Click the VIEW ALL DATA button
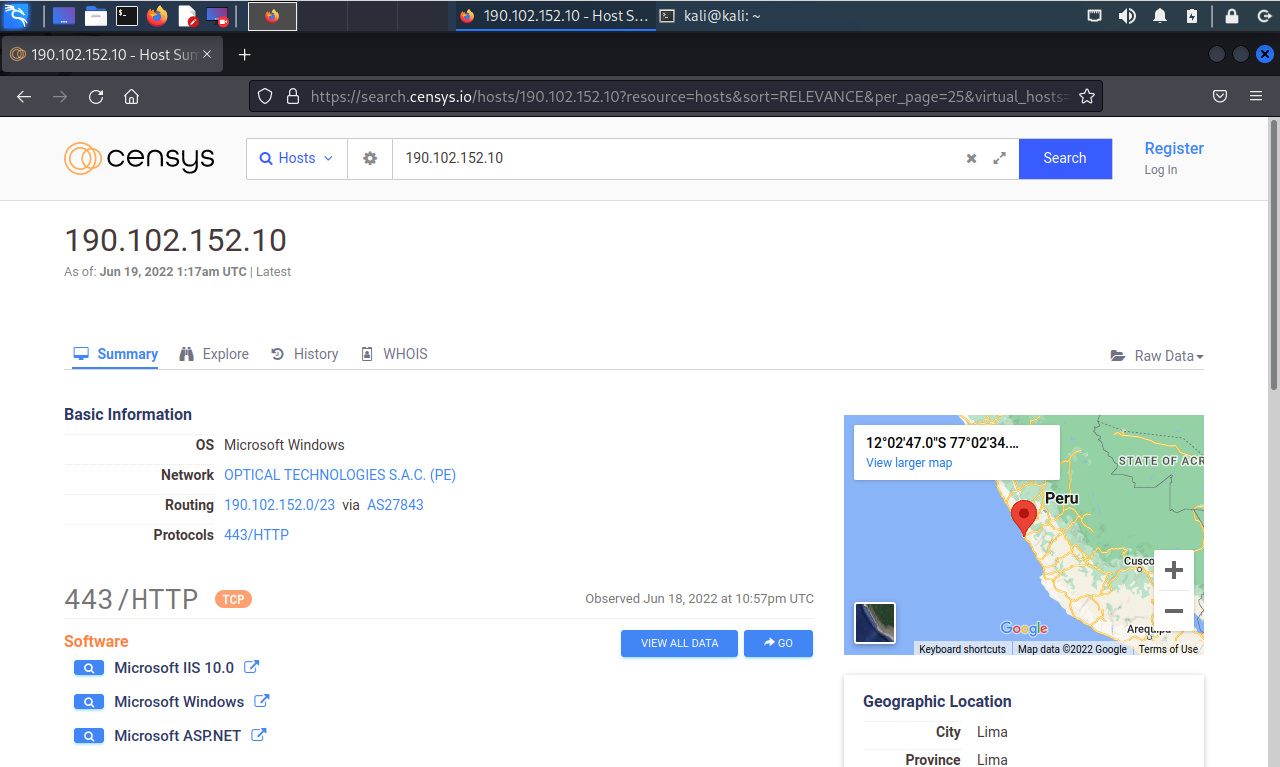Viewport: 1280px width, 767px height. 679,643
